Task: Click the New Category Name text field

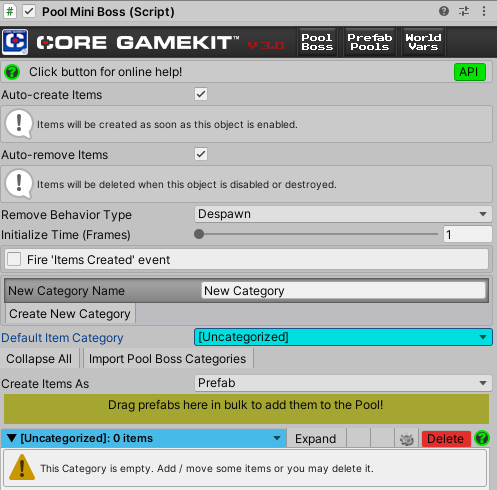Action: click(343, 291)
